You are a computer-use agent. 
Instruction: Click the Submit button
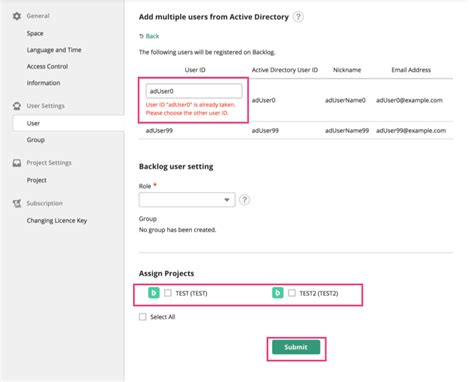tap(296, 347)
